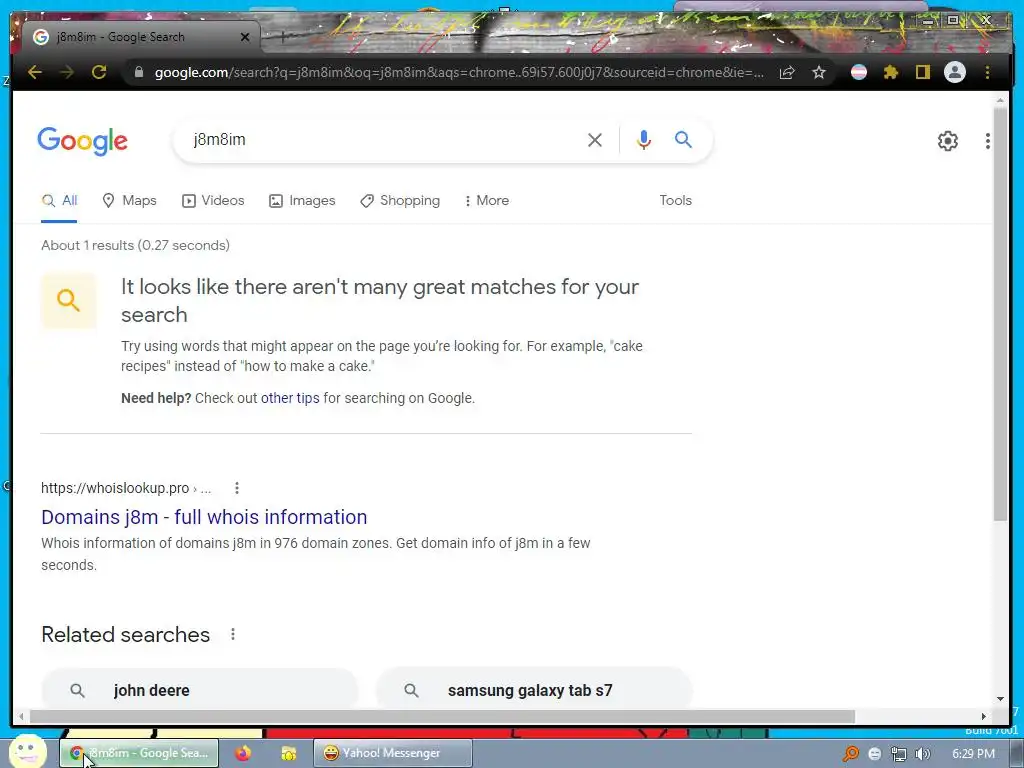
Task: Click the scroll-right arrow at bottom
Action: (x=984, y=716)
